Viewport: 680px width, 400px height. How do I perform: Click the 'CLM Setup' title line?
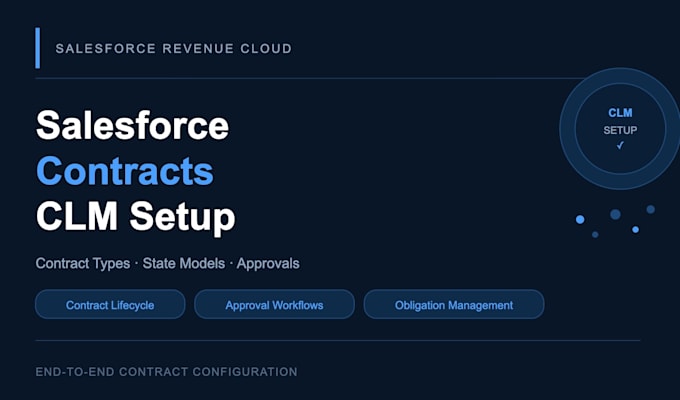[x=135, y=217]
